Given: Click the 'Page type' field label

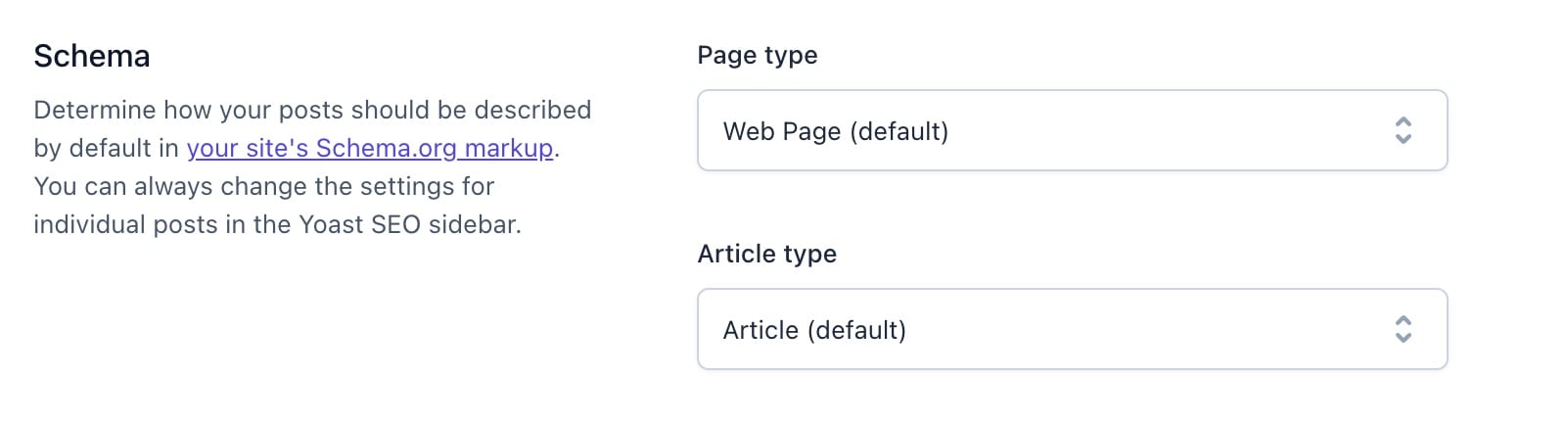Looking at the screenshot, I should [758, 56].
